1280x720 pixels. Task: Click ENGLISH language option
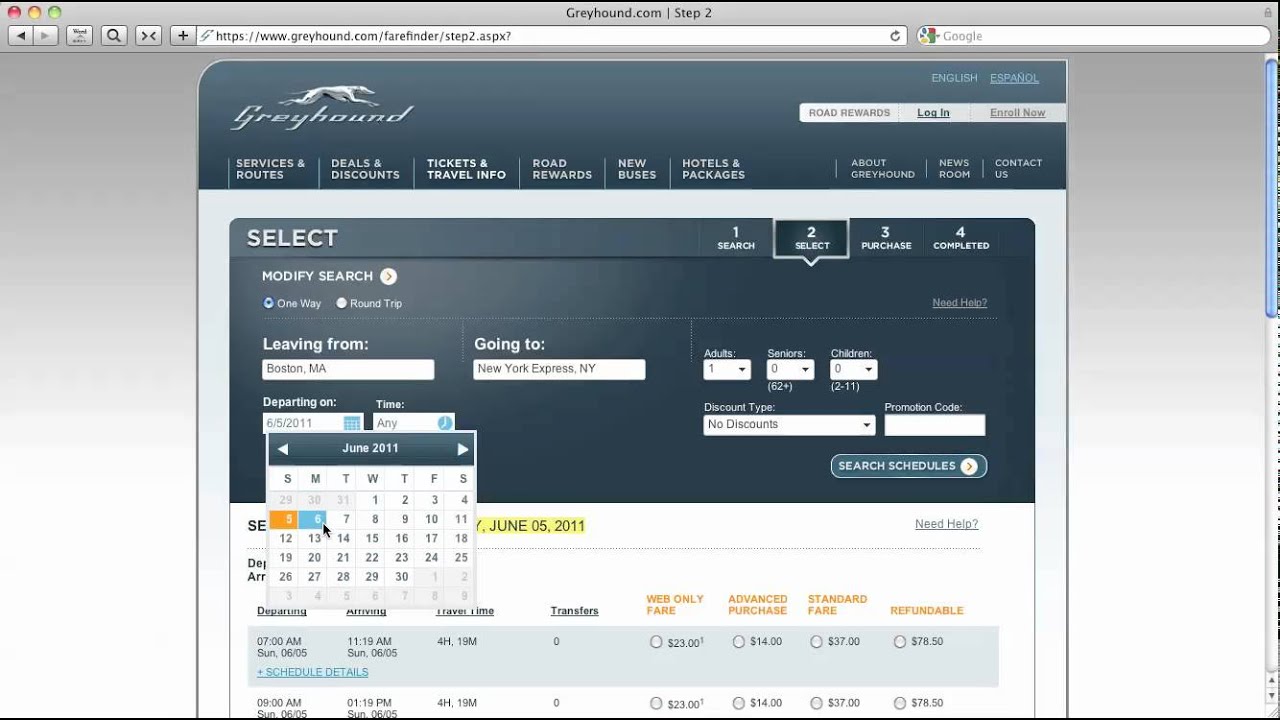(954, 78)
